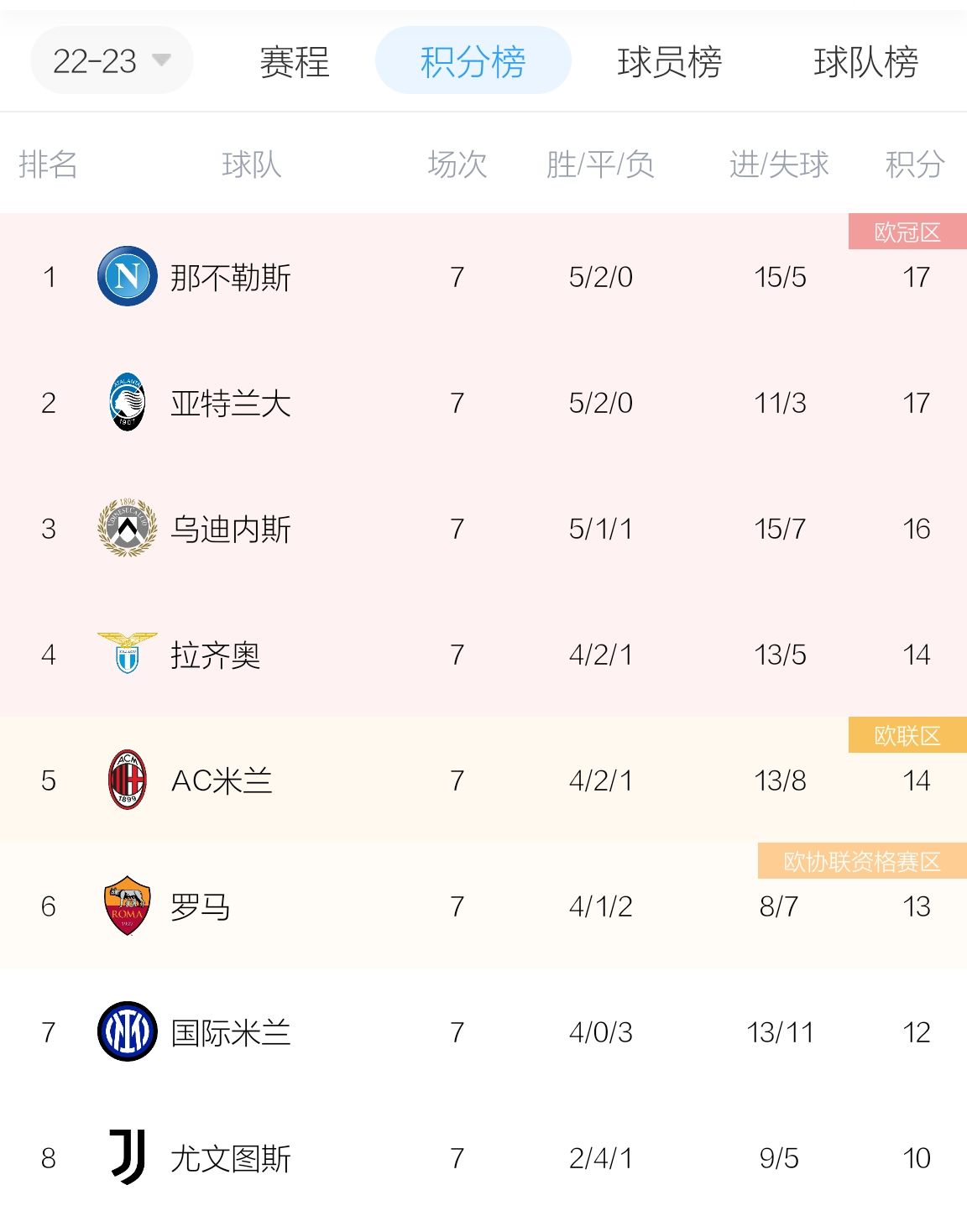The height and width of the screenshot is (1232, 967).
Task: Tap the AC Milan crest
Action: 128,780
